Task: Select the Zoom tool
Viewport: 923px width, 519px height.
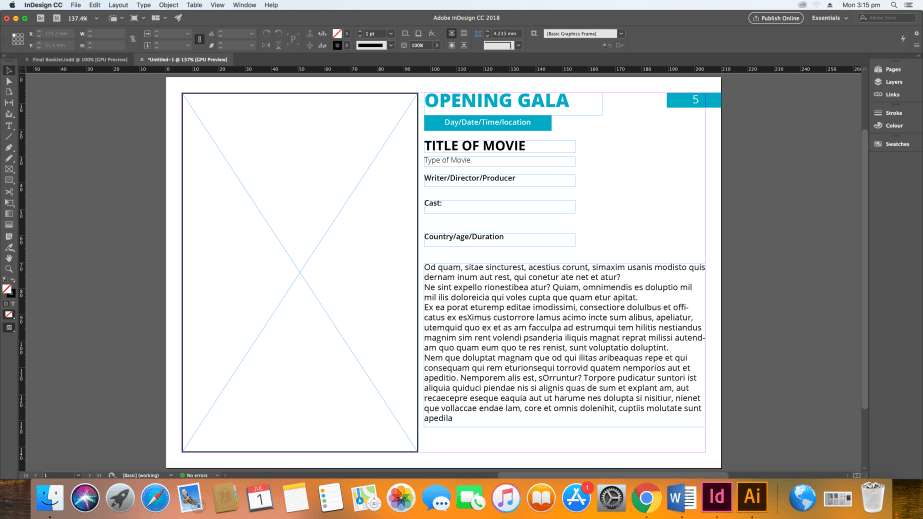Action: (9, 270)
